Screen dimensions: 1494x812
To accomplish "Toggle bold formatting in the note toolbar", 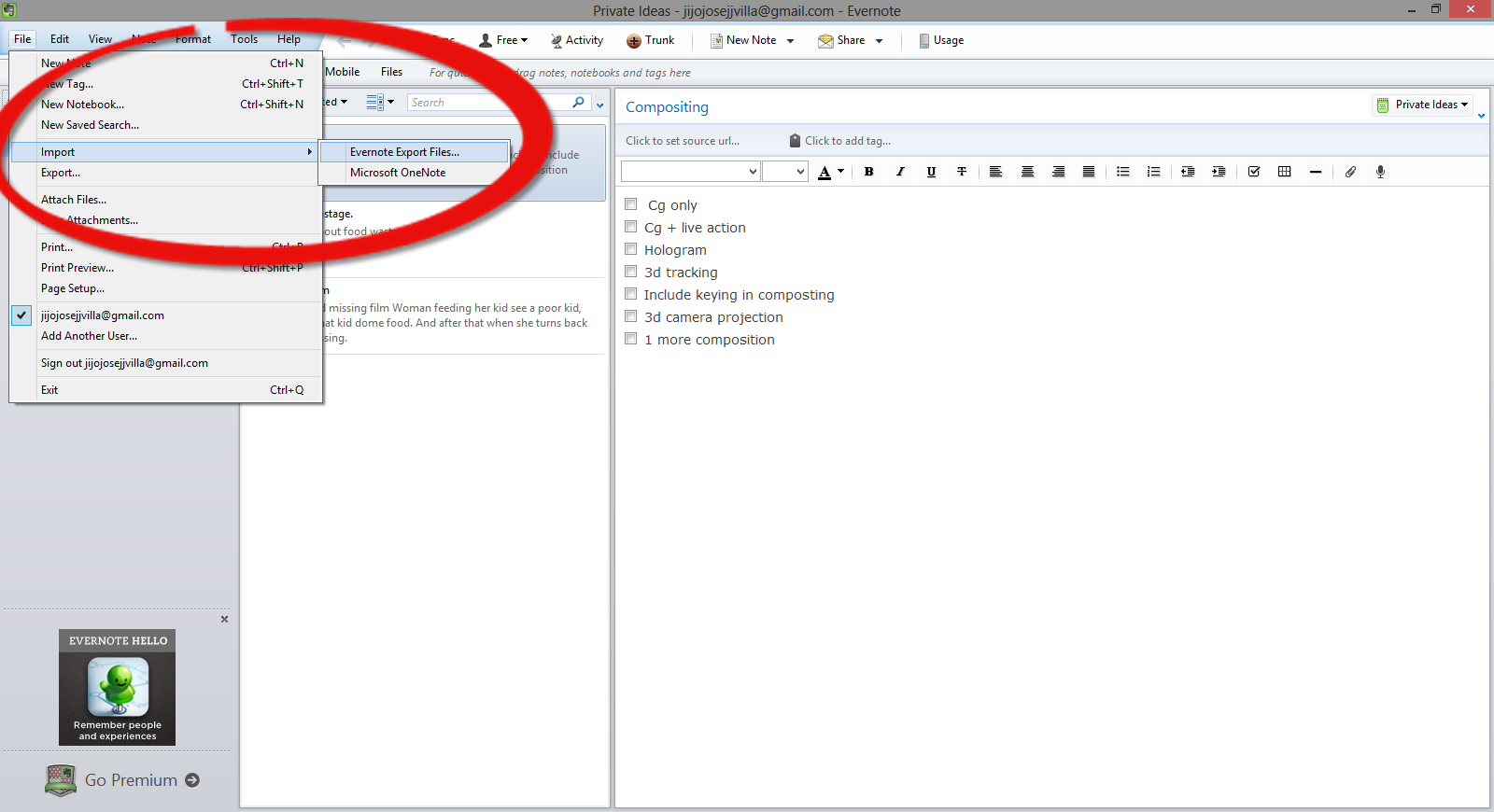I will click(868, 172).
